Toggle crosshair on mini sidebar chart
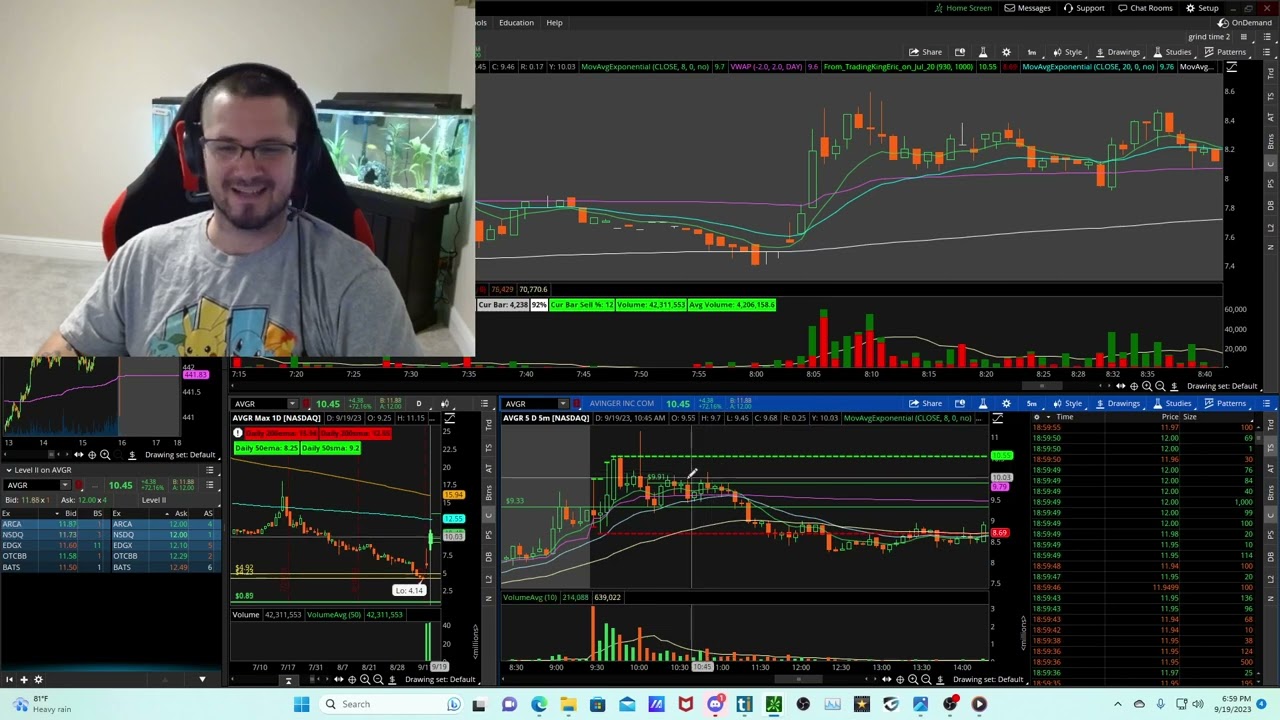 coord(92,455)
